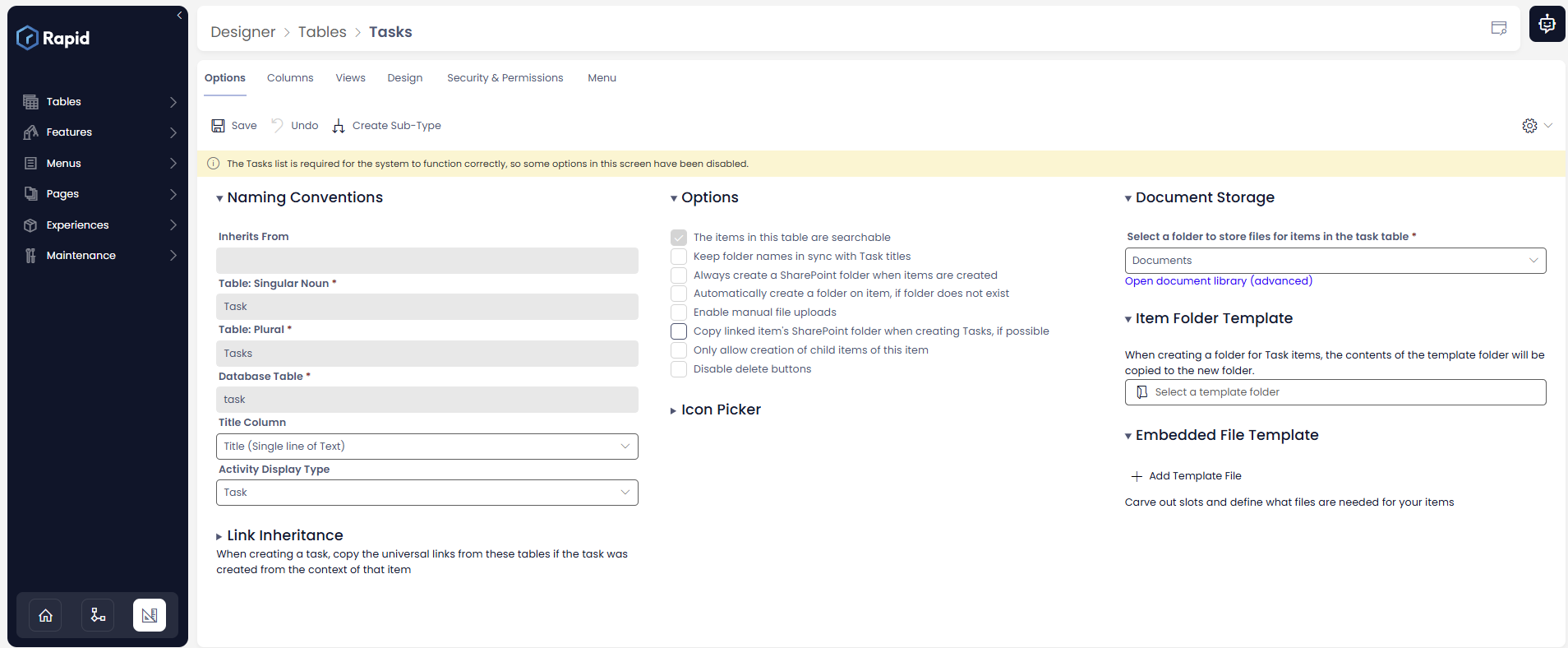Click the Table: Plural field
1568x648 pixels.
point(427,354)
